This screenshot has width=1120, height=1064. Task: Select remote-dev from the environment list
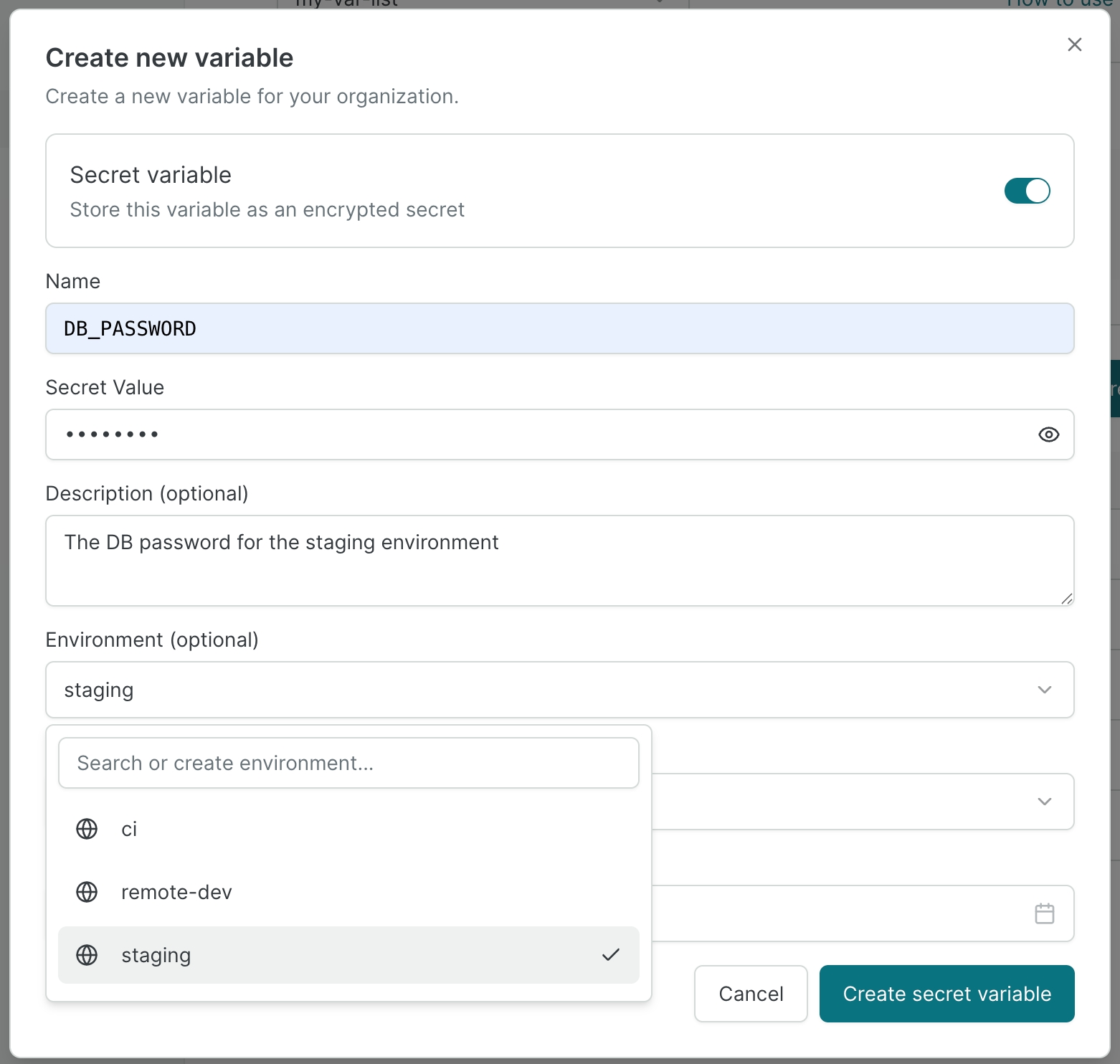click(x=176, y=892)
